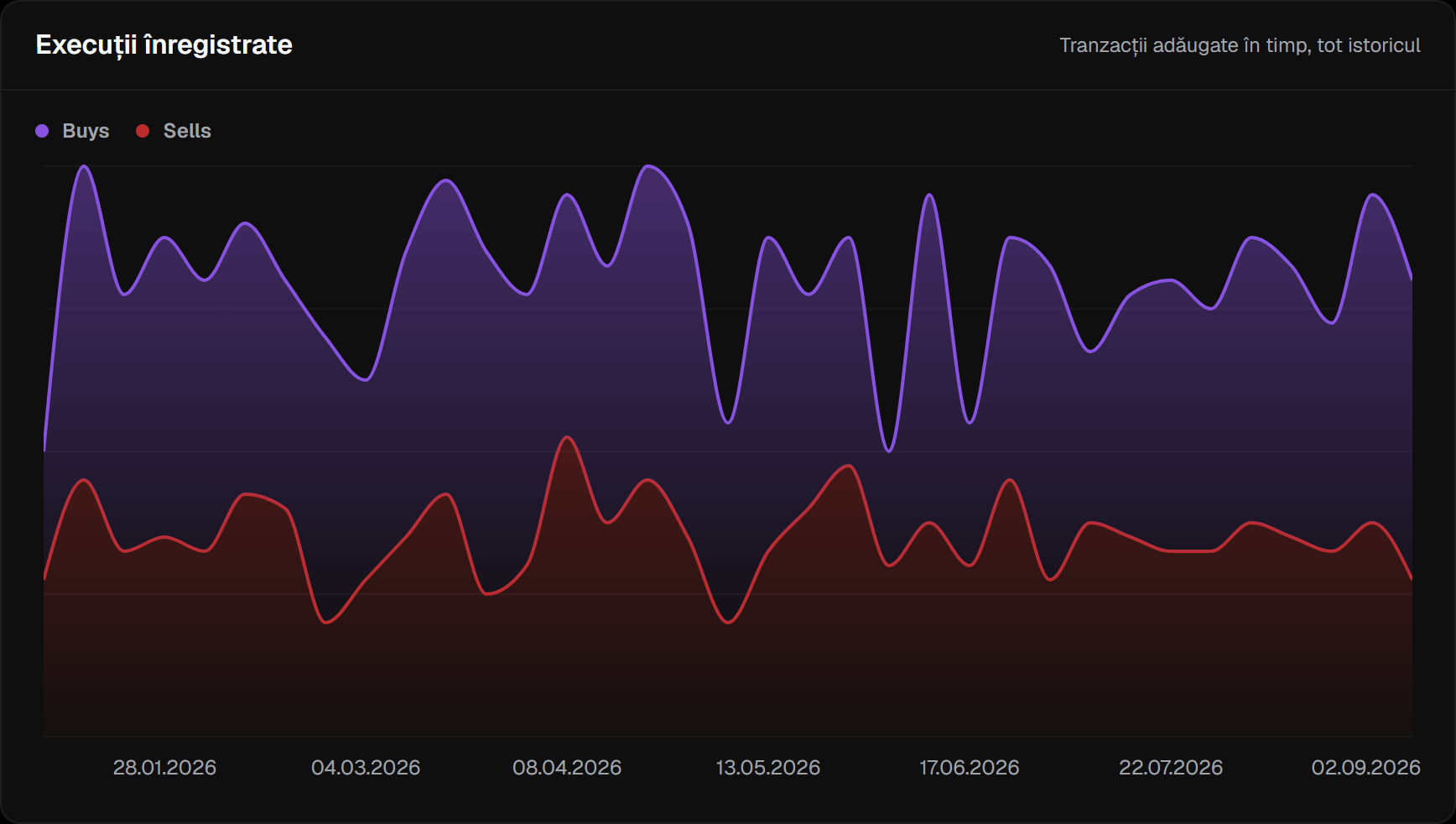Click the 17.06.2026 axis date label
This screenshot has width=1456, height=824.
970,768
